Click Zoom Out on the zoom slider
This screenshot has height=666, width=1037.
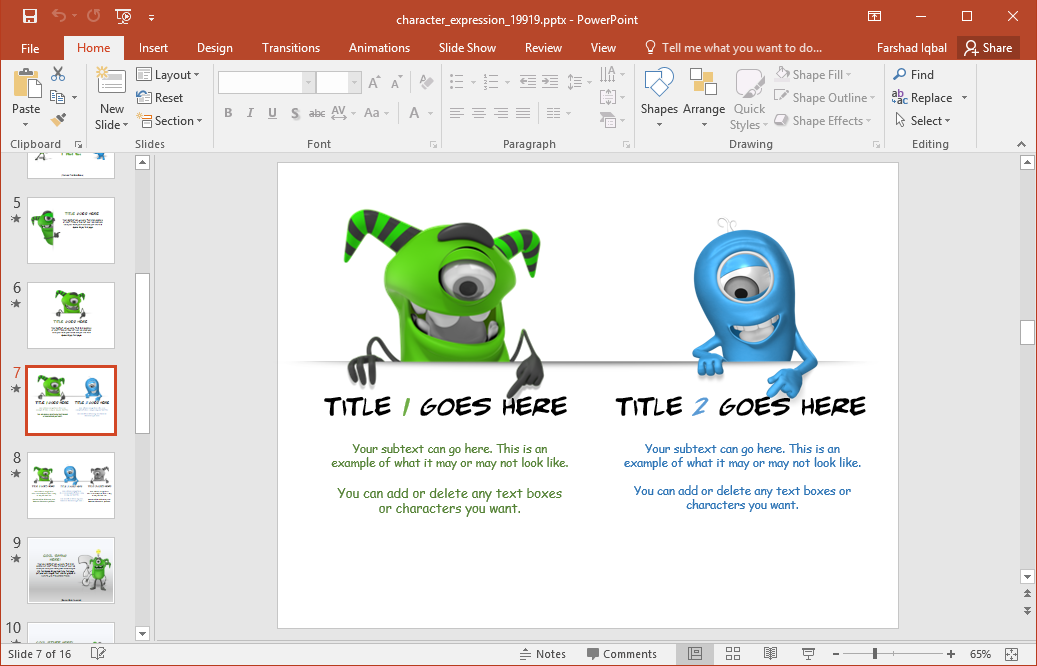[x=836, y=653]
